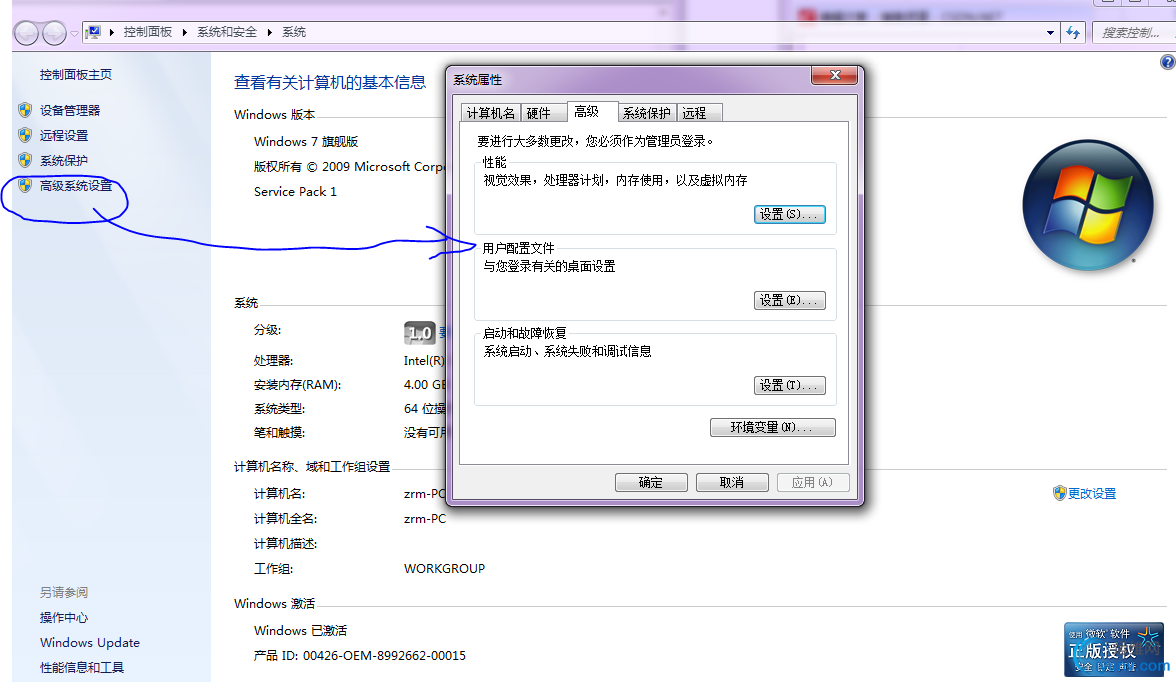The height and width of the screenshot is (682, 1176).
Task: Click the 系统类型 label
Action: [x=280, y=409]
